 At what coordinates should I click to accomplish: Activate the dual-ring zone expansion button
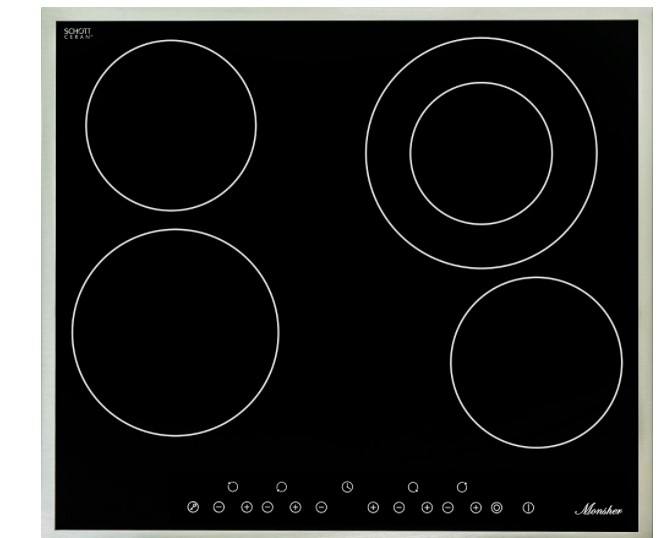tap(497, 508)
